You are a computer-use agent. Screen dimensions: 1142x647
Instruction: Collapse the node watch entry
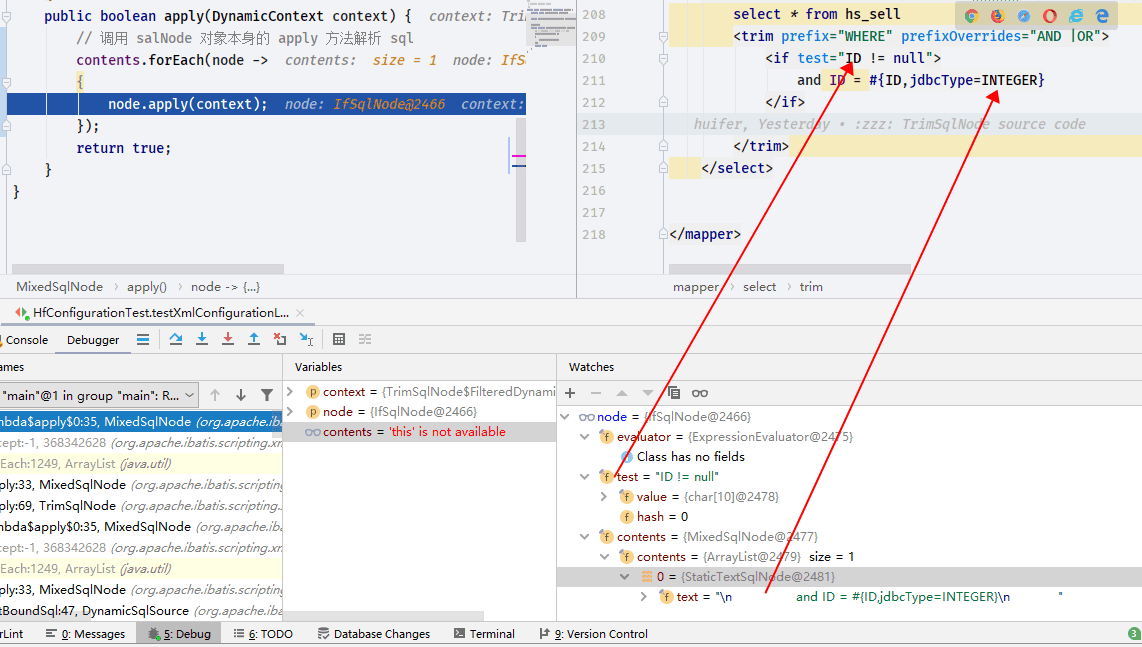click(565, 417)
